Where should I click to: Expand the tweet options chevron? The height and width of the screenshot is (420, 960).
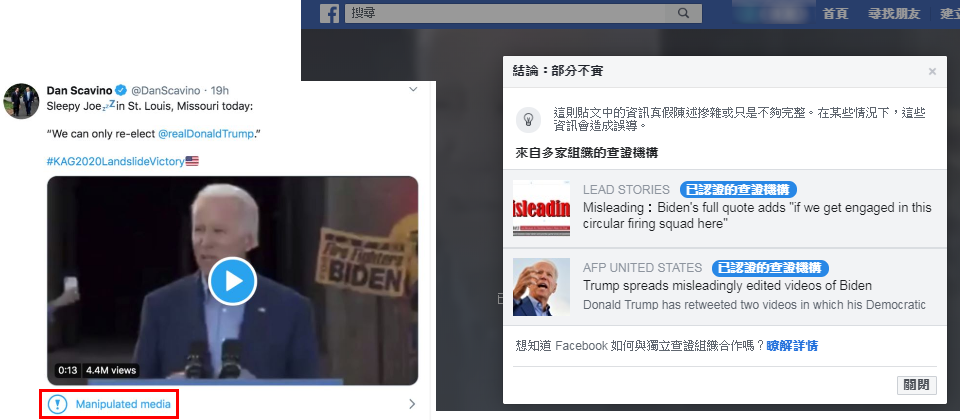click(413, 90)
